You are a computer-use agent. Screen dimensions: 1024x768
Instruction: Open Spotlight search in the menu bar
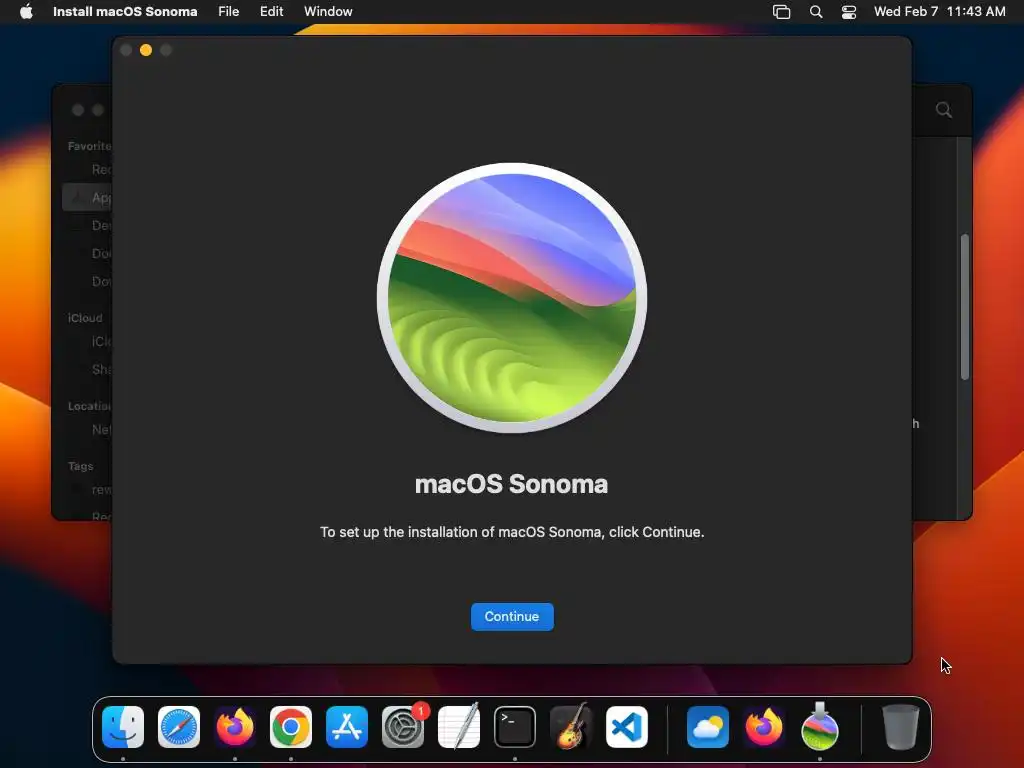pos(816,11)
